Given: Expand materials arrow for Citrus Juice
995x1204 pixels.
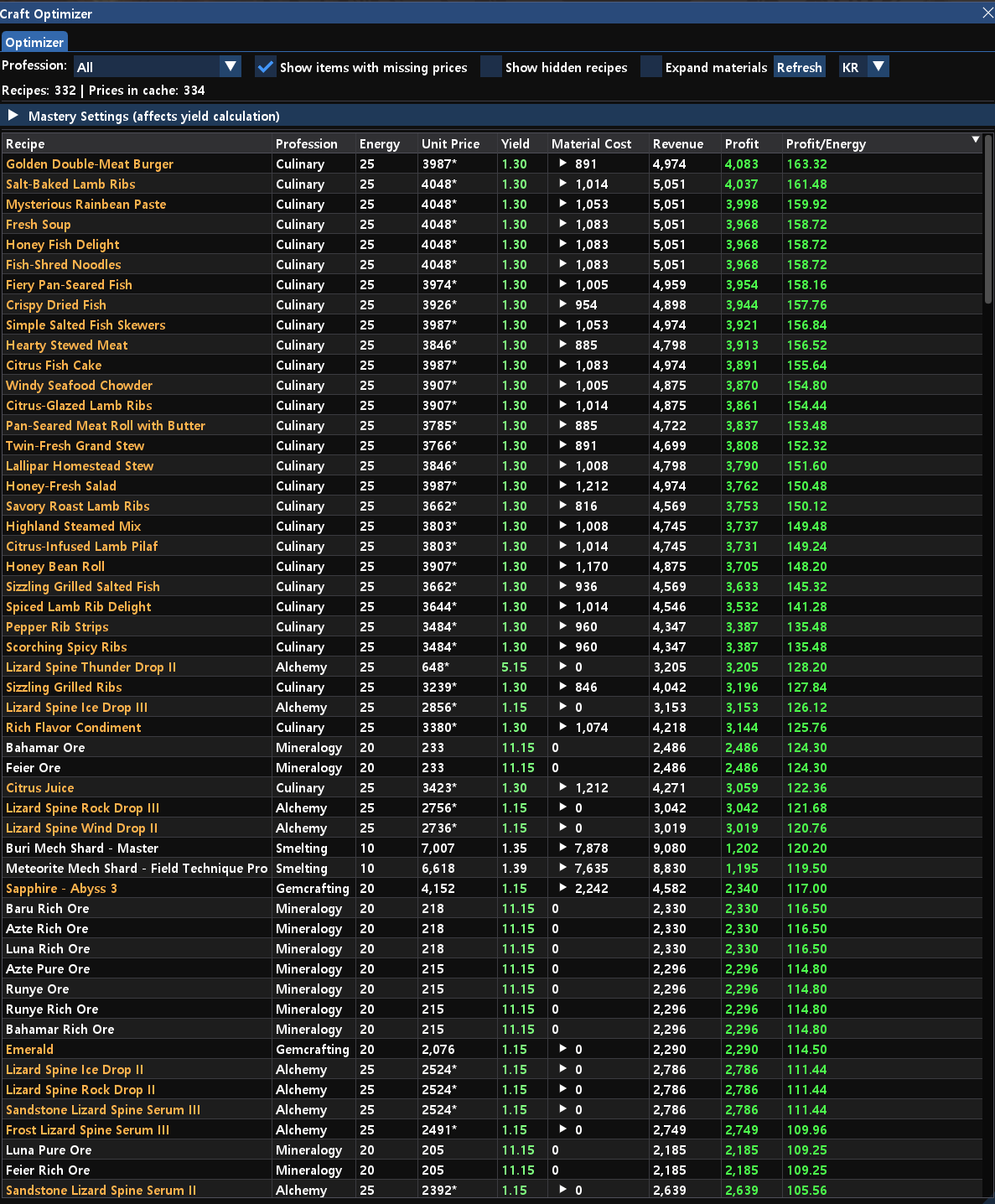Looking at the screenshot, I should 562,787.
